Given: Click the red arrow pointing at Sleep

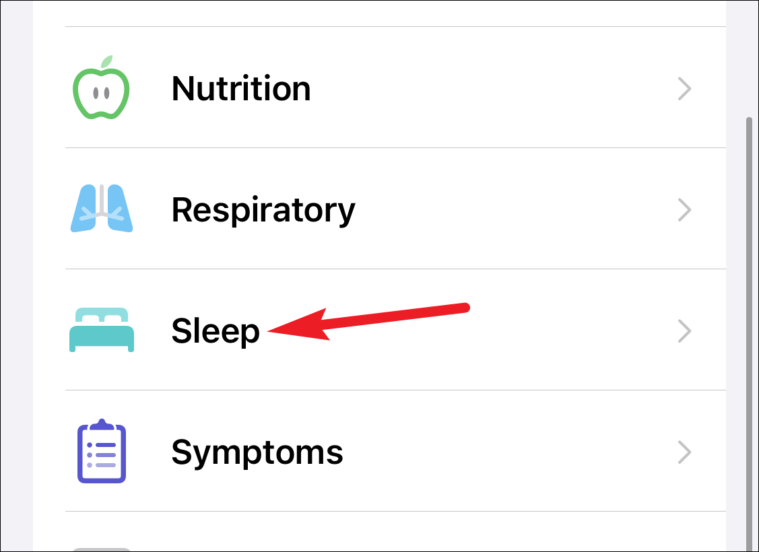Looking at the screenshot, I should pos(369,322).
